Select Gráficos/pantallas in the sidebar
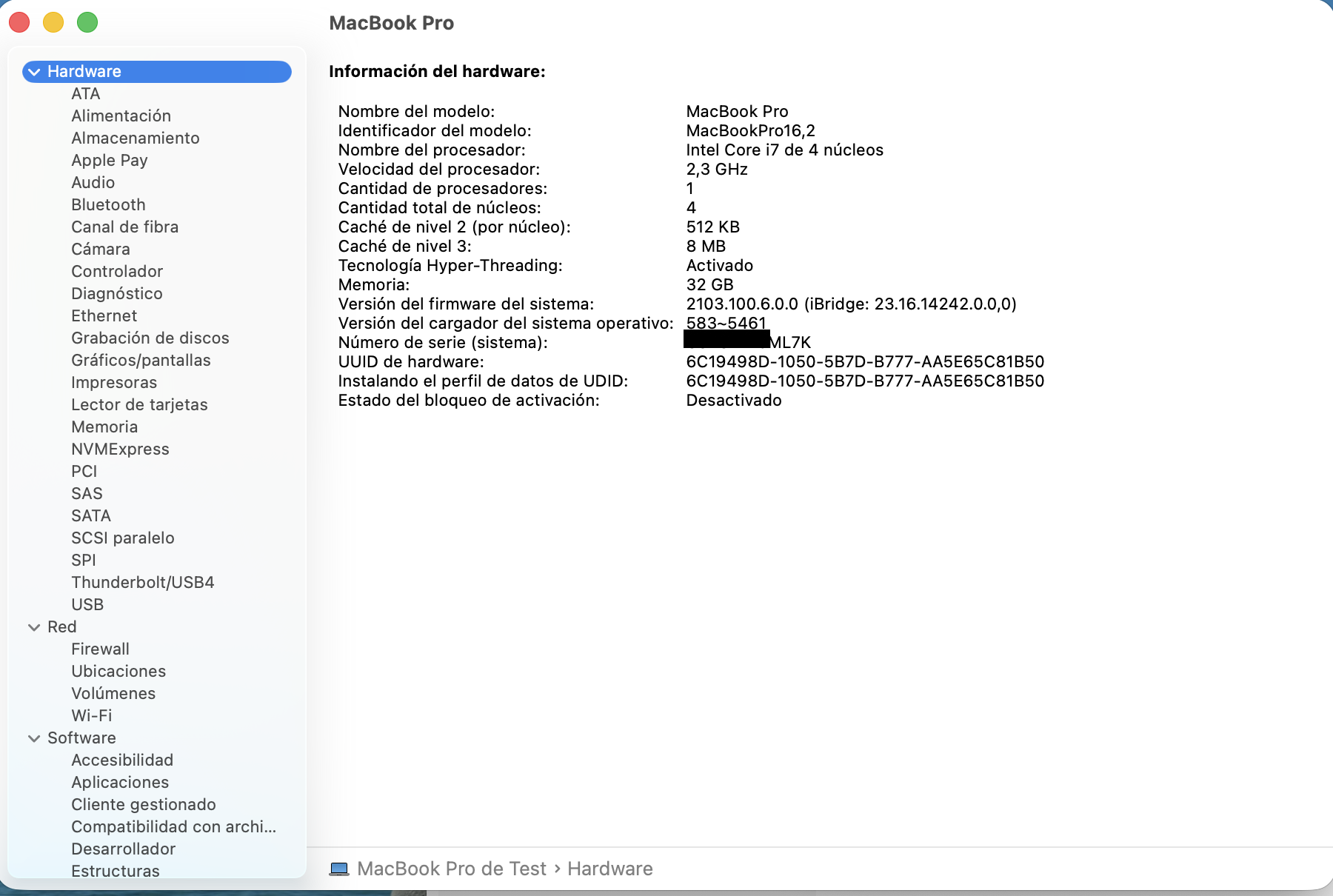Image resolution: width=1333 pixels, height=896 pixels. click(x=141, y=361)
